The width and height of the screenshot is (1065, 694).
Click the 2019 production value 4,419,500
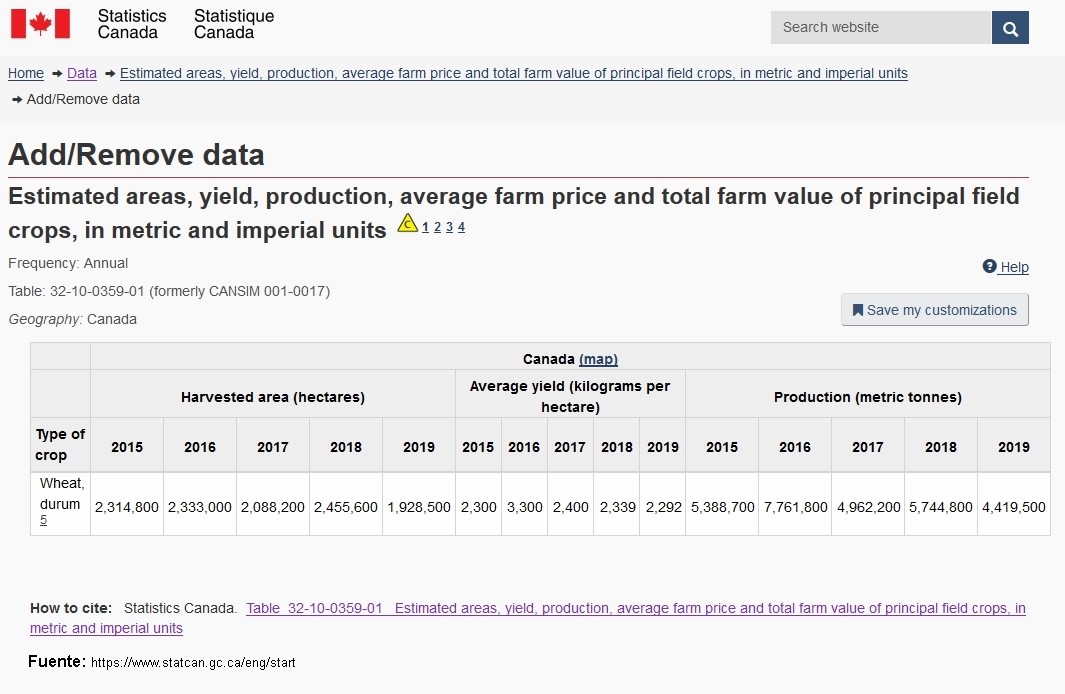[1013, 507]
